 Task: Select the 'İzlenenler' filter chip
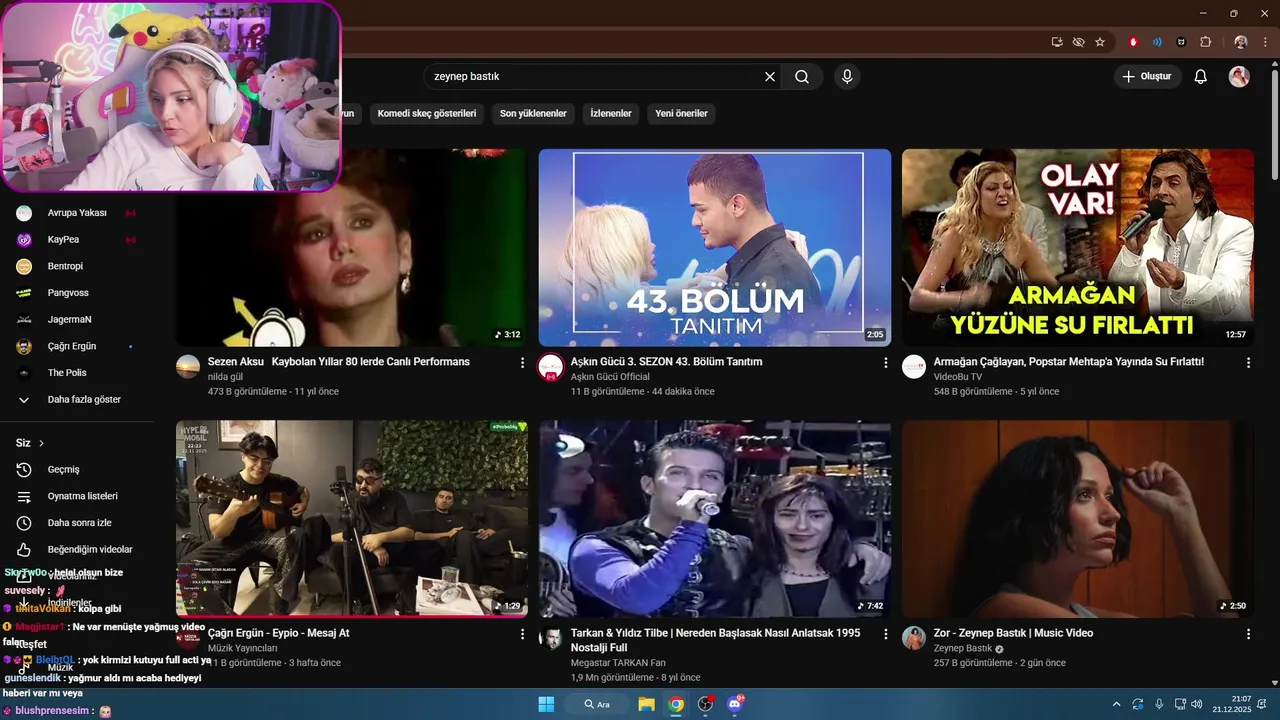pyautogui.click(x=611, y=113)
